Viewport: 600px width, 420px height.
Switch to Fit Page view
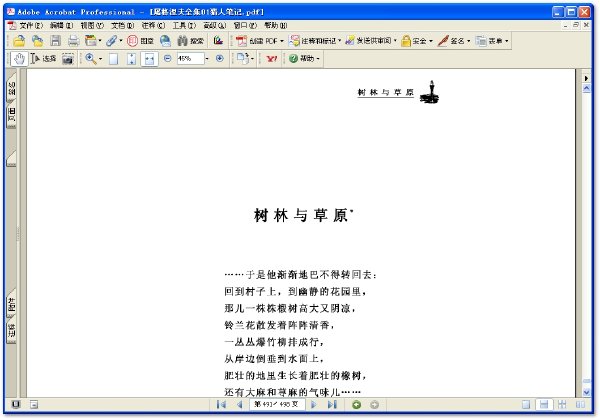tap(131, 59)
